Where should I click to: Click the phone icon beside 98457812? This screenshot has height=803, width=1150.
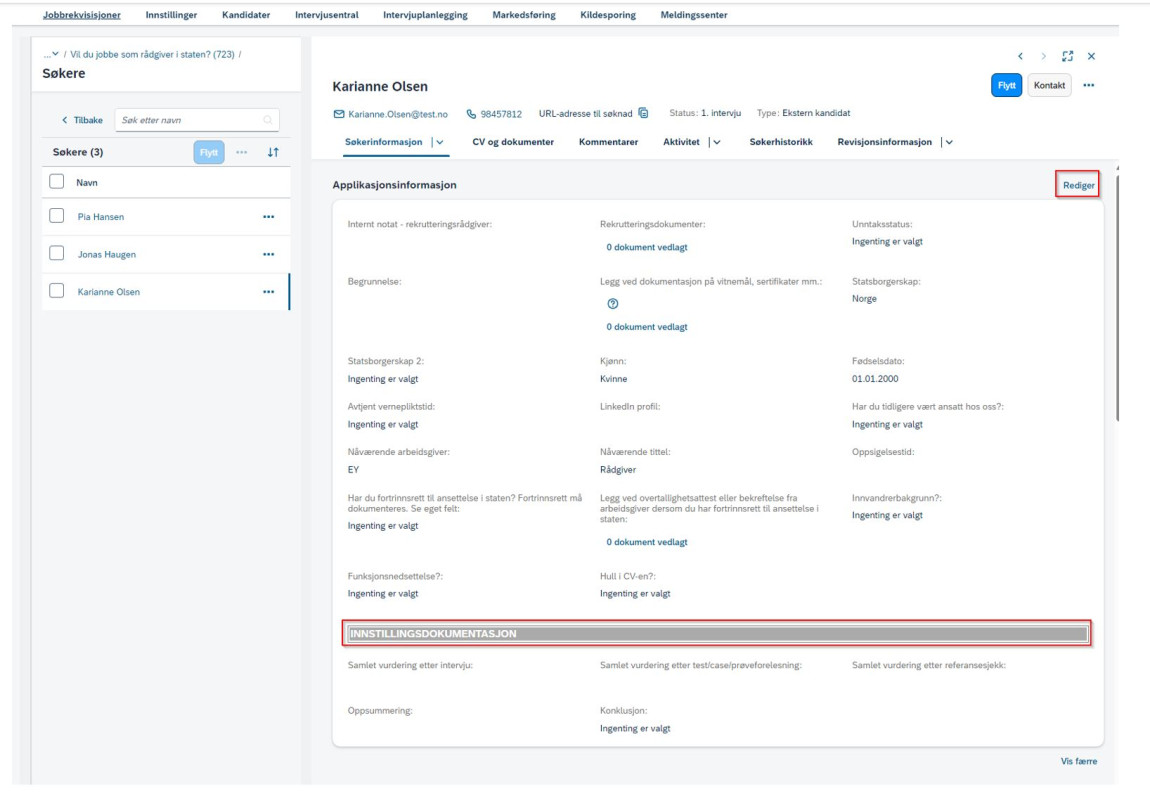click(472, 114)
